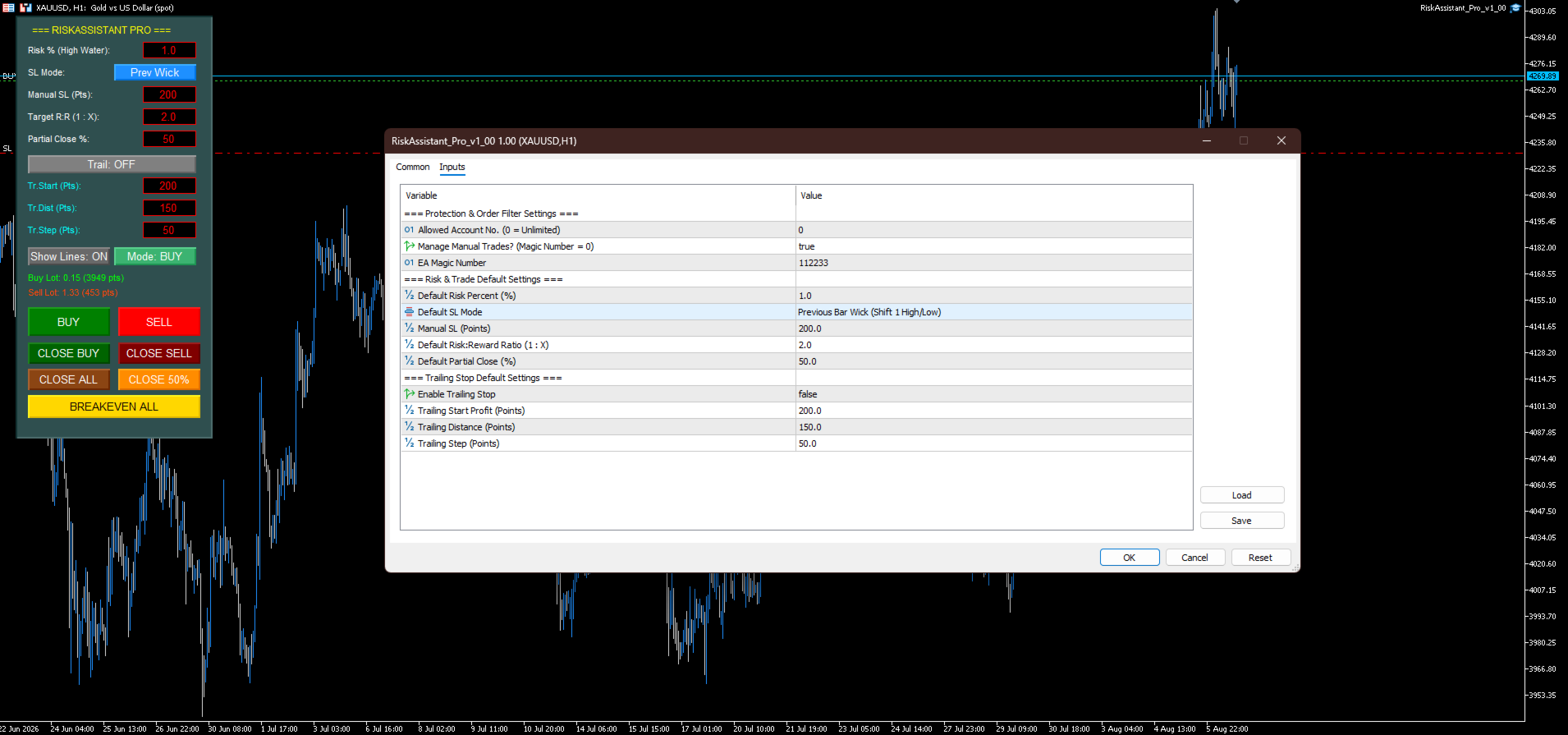Select the Trailing Distance value 150.0
The image size is (1568, 735).
click(x=994, y=427)
